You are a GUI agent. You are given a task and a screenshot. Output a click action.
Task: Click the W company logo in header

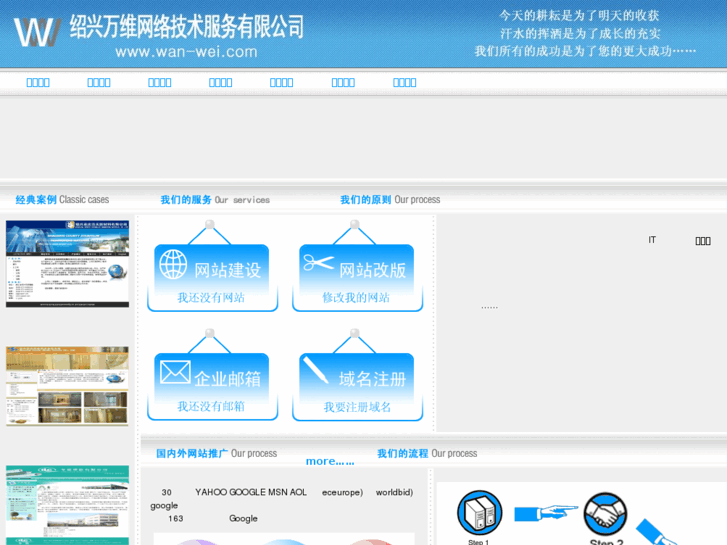click(37, 32)
